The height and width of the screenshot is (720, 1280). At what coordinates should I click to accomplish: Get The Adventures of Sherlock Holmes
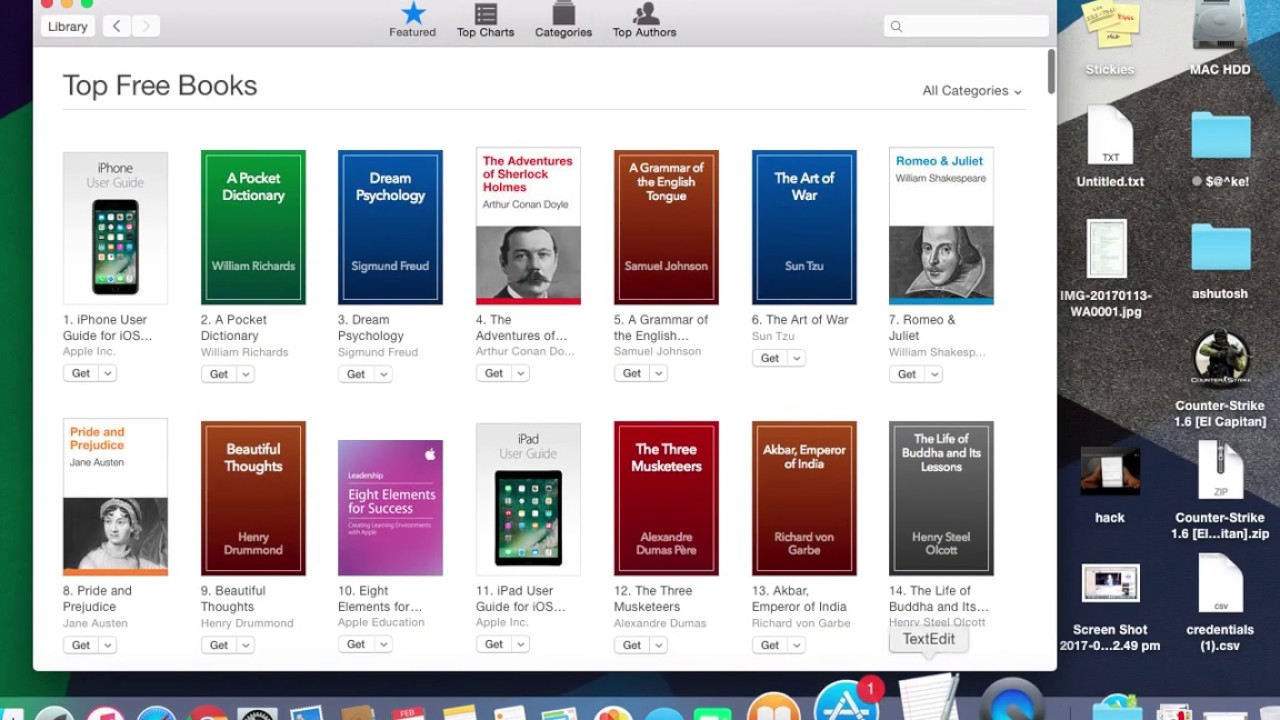pyautogui.click(x=494, y=373)
